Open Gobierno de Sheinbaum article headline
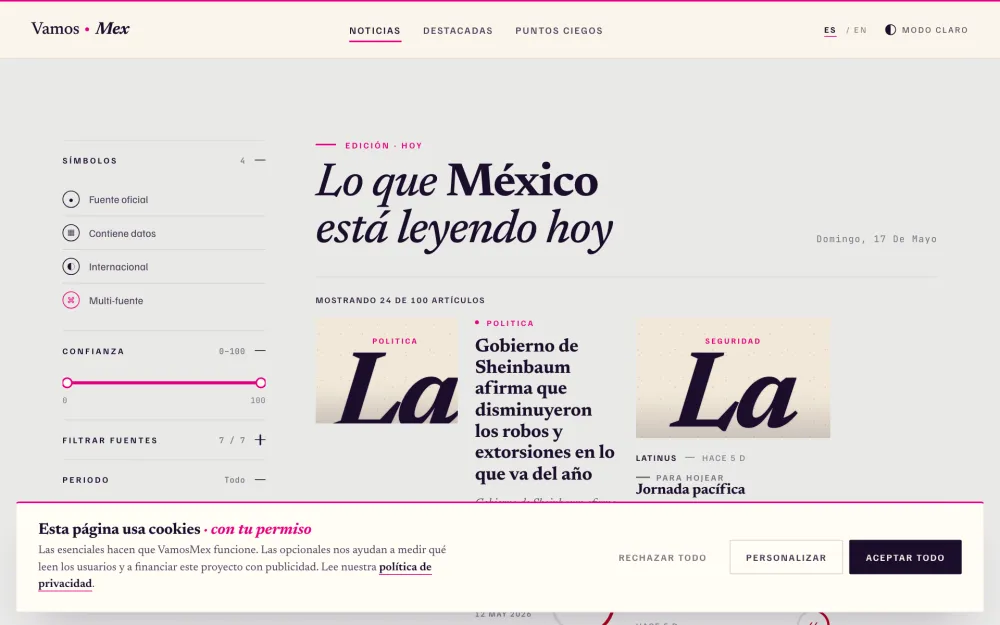The height and width of the screenshot is (625, 1000). coord(545,409)
